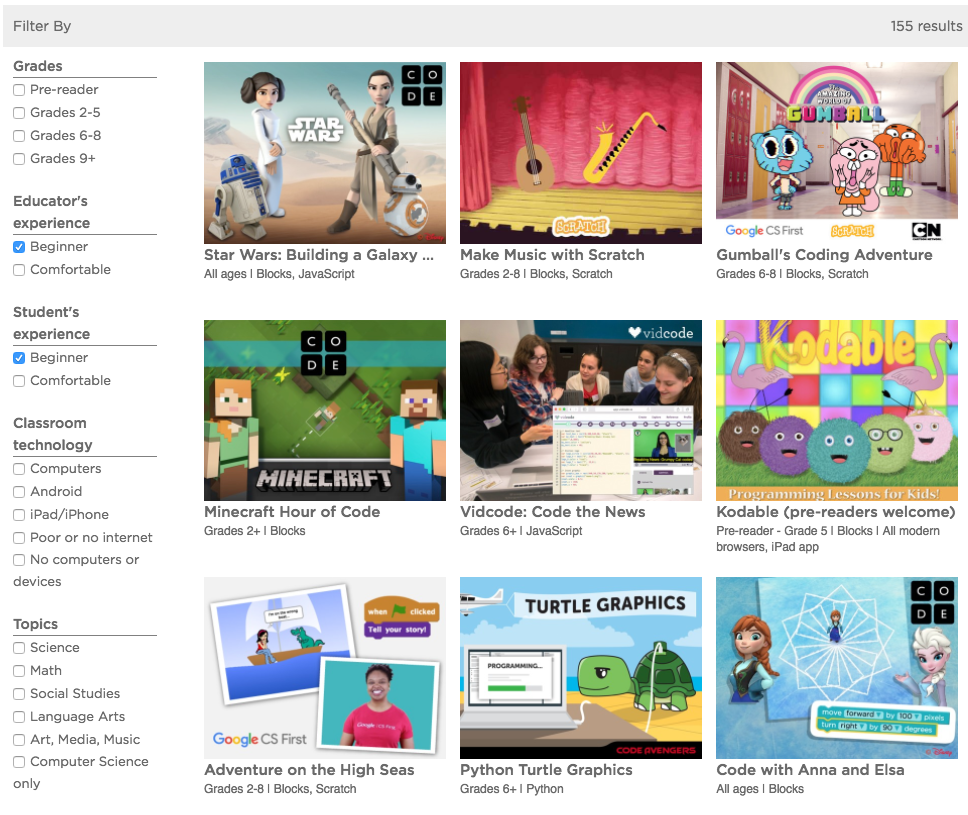968x815 pixels.
Task: Check Computer Science only topic
Action: (x=19, y=762)
